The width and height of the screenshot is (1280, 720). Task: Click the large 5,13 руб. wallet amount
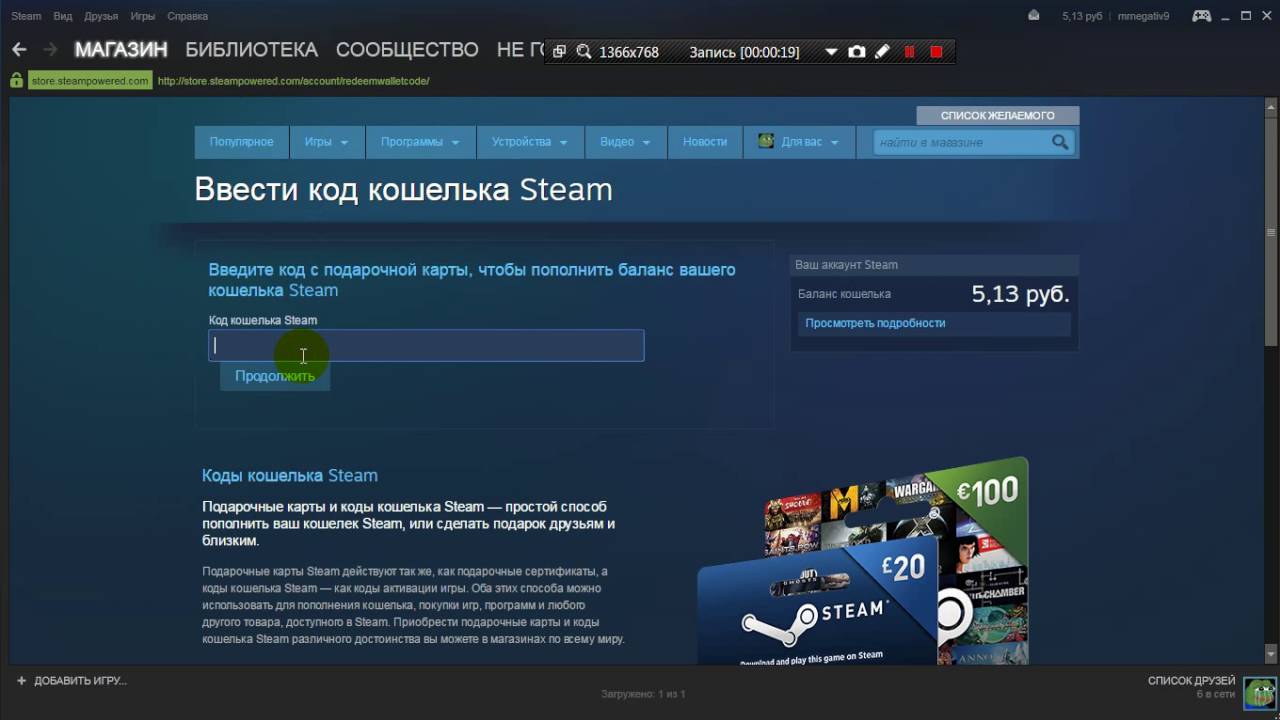1021,294
